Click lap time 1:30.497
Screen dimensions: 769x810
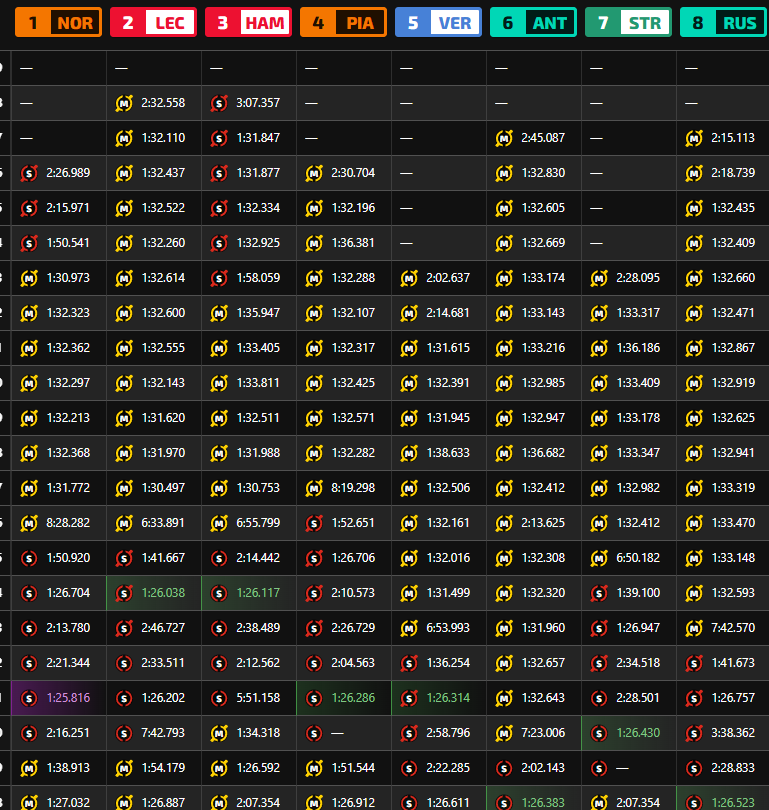163,488
